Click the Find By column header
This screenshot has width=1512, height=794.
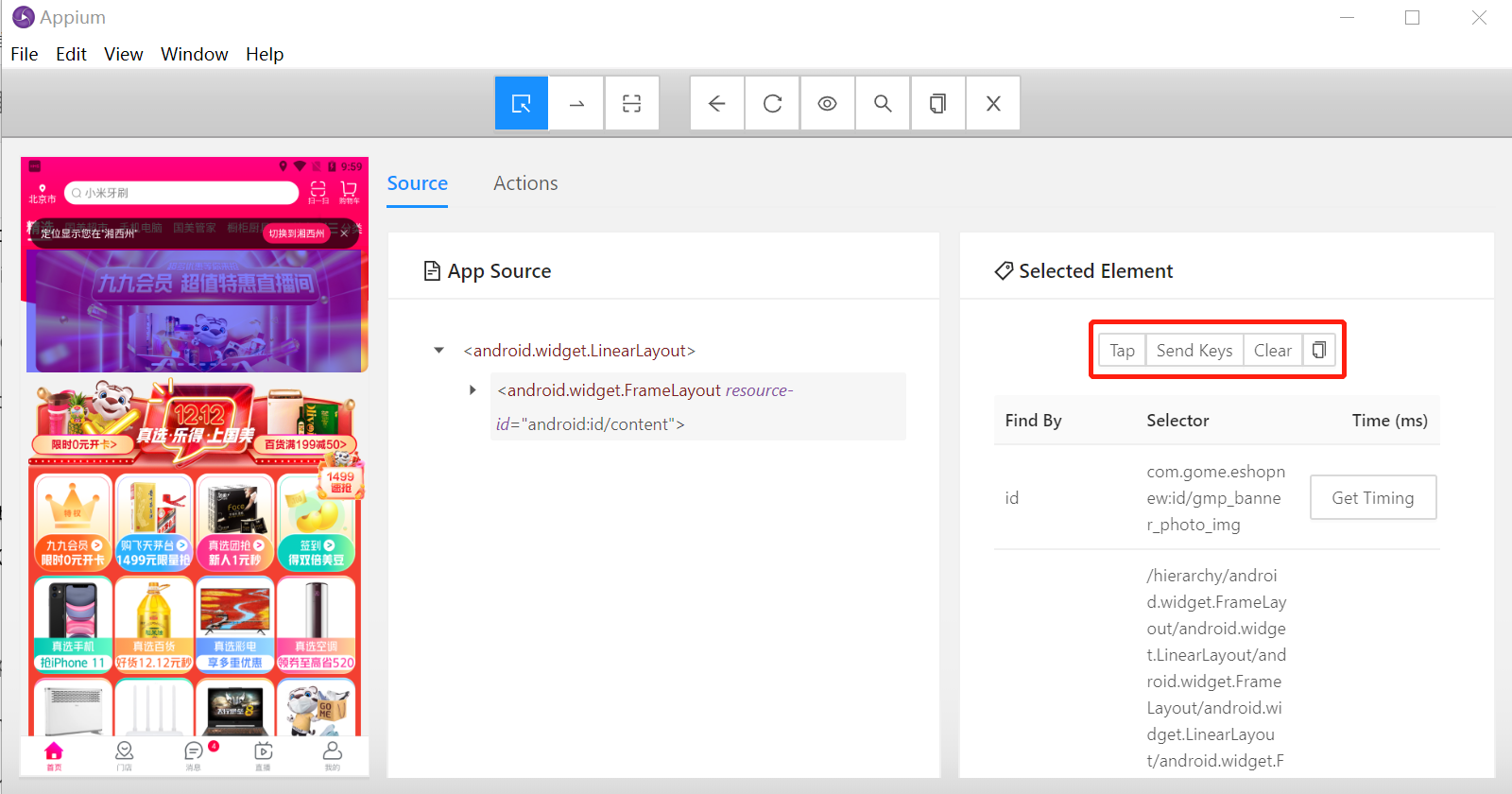[1033, 421]
